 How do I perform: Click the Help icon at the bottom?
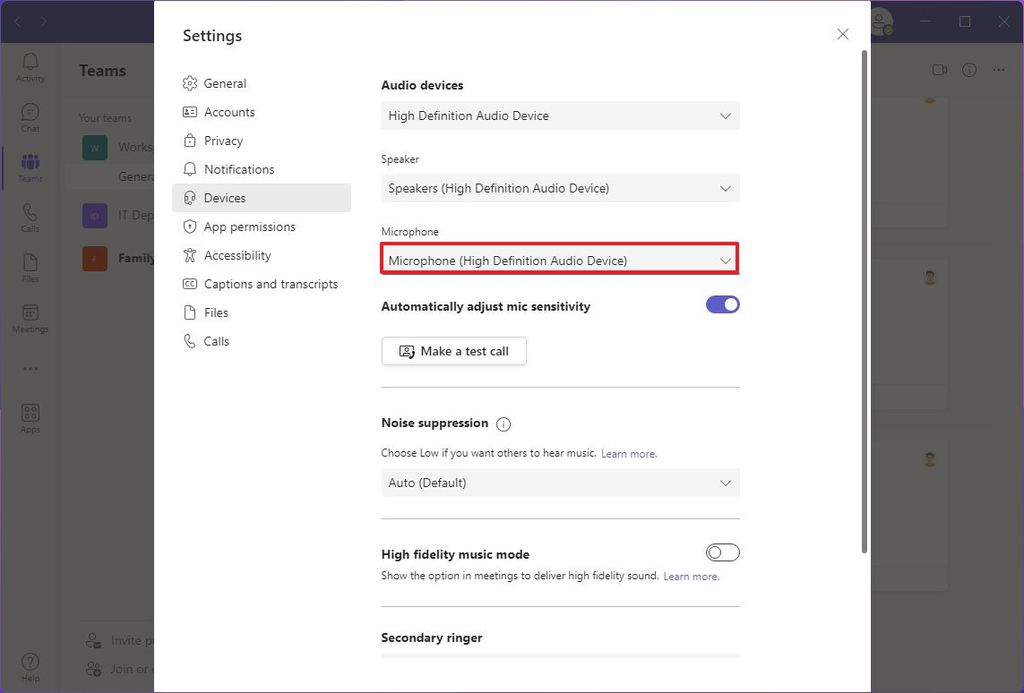click(x=30, y=665)
